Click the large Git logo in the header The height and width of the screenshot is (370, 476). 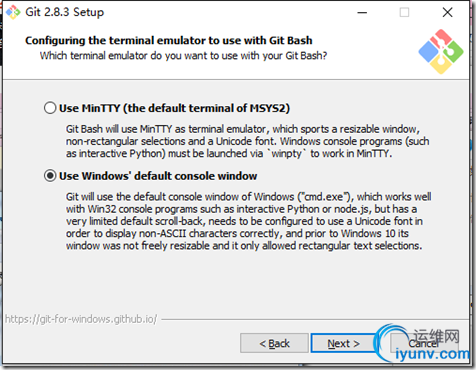tap(441, 51)
